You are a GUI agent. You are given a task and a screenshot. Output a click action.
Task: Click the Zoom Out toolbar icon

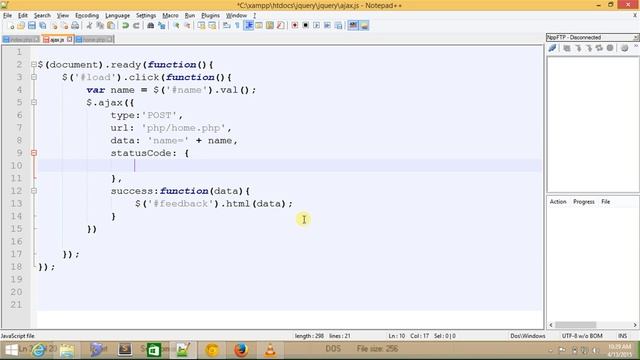[x=187, y=26]
